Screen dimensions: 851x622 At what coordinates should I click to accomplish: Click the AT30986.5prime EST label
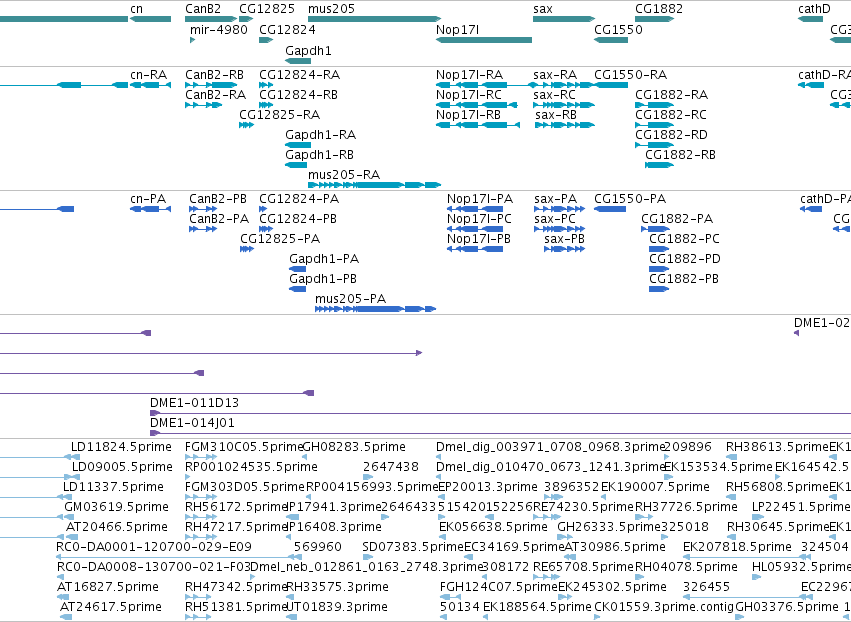pos(615,547)
